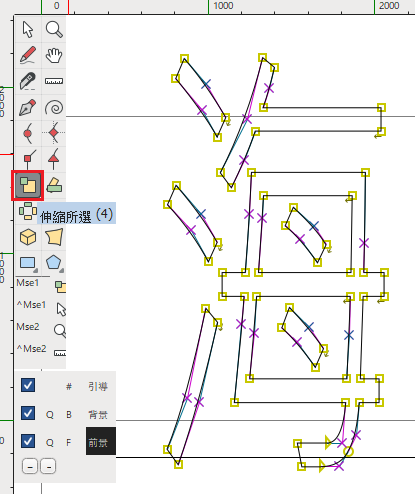This screenshot has height=494, width=415.
Task: Click the on-curve point atop the top-left stroke
Action: (x=184, y=59)
